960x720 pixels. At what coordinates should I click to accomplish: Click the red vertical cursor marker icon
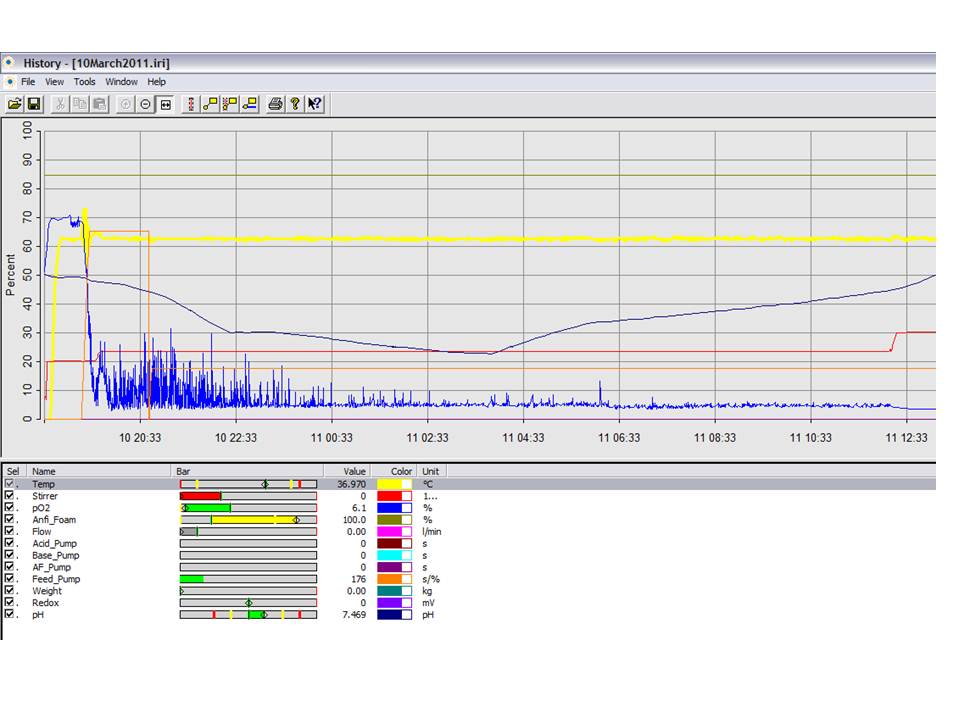tap(190, 104)
